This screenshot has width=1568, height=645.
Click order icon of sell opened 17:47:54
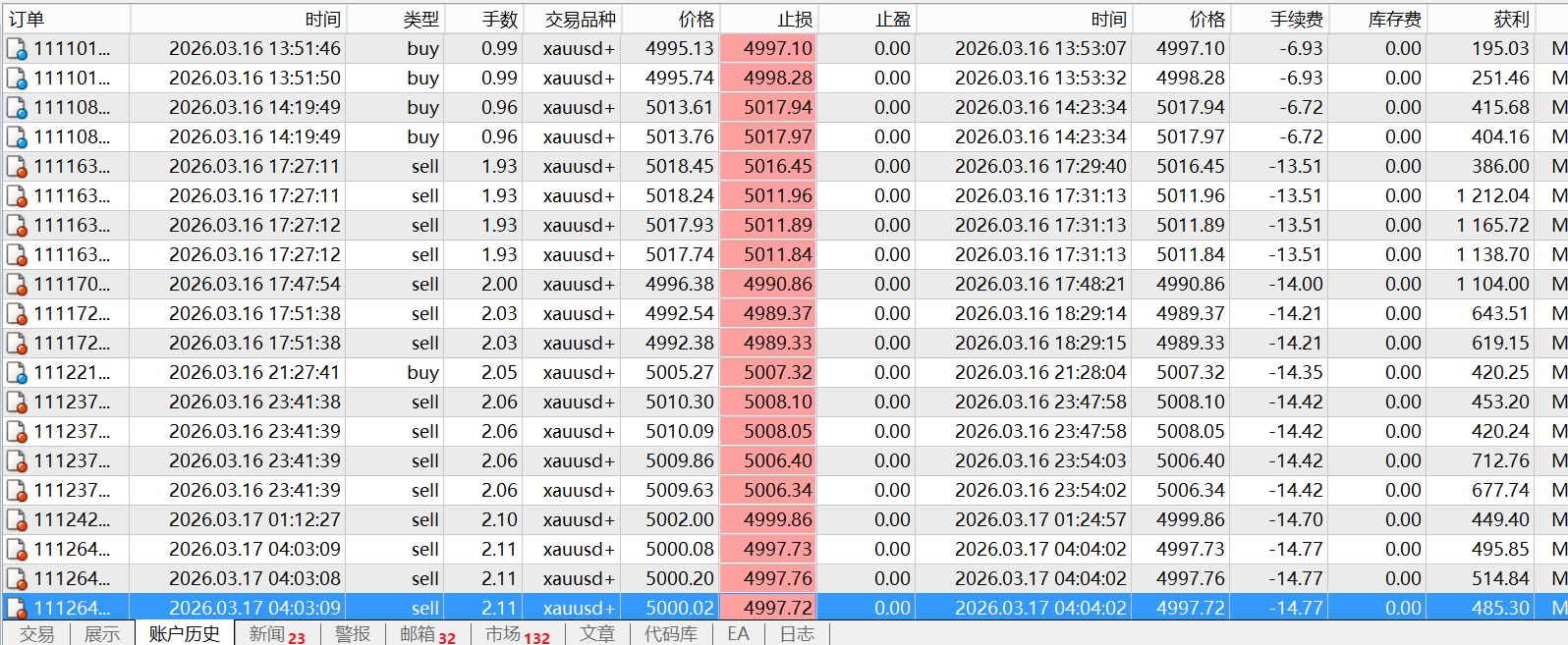[x=17, y=284]
